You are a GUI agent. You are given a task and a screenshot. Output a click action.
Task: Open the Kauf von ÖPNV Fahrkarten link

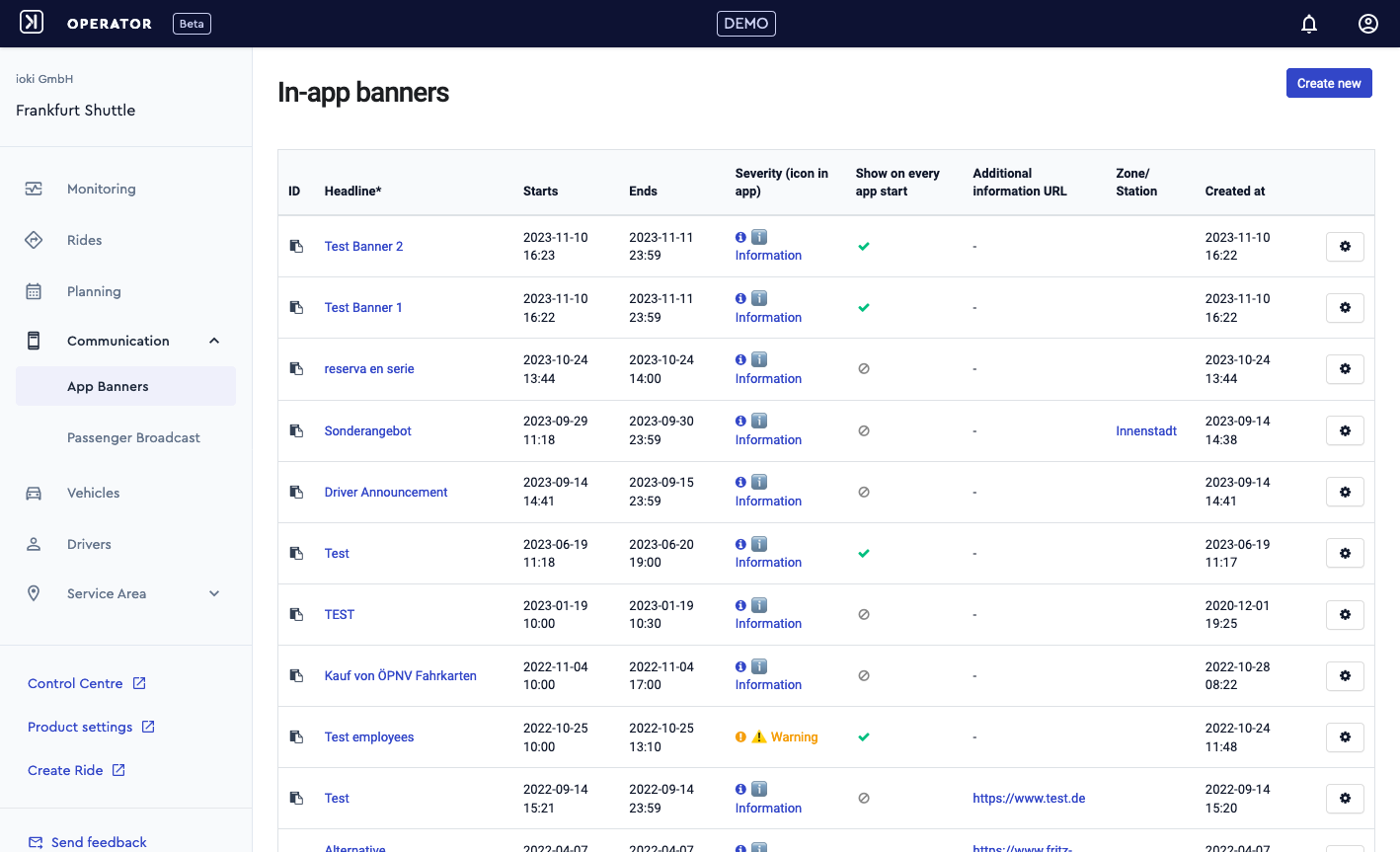pos(401,676)
